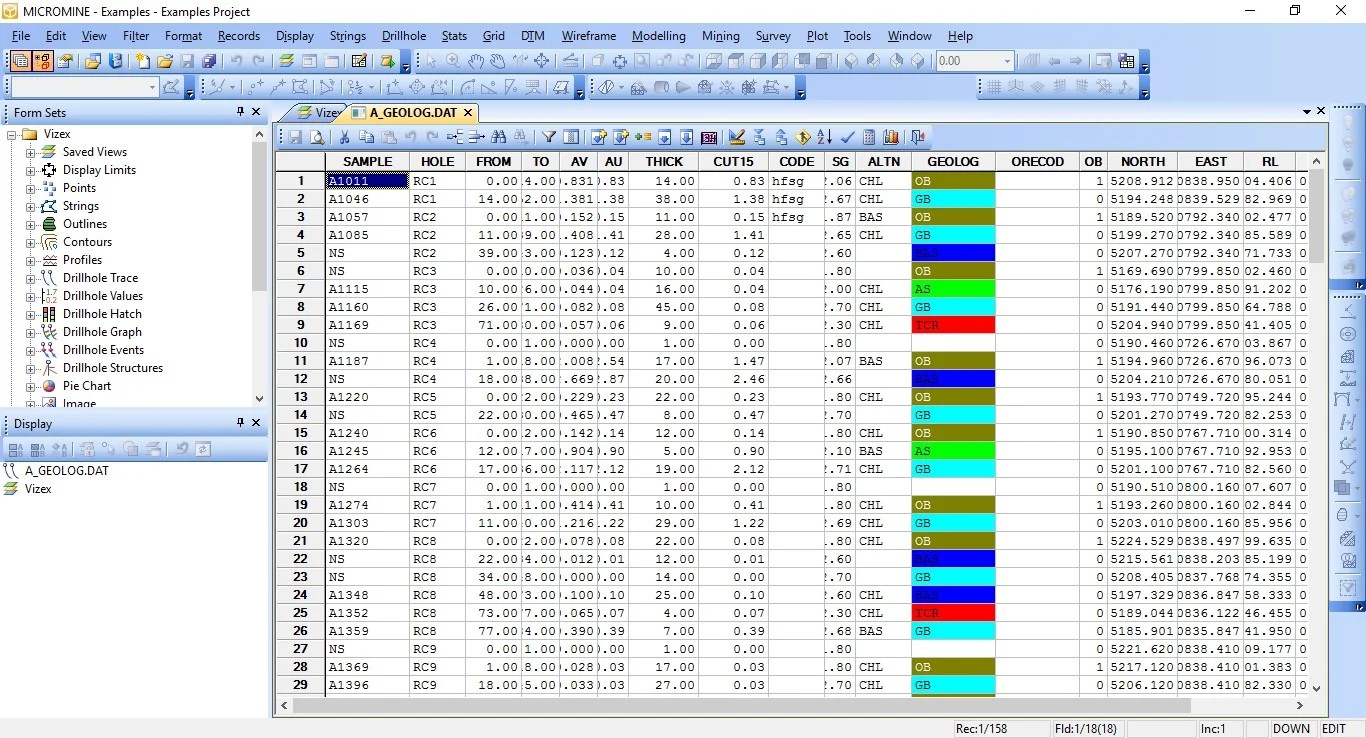The height and width of the screenshot is (738, 1366).
Task: Open the Drillhole menu
Action: tap(404, 36)
